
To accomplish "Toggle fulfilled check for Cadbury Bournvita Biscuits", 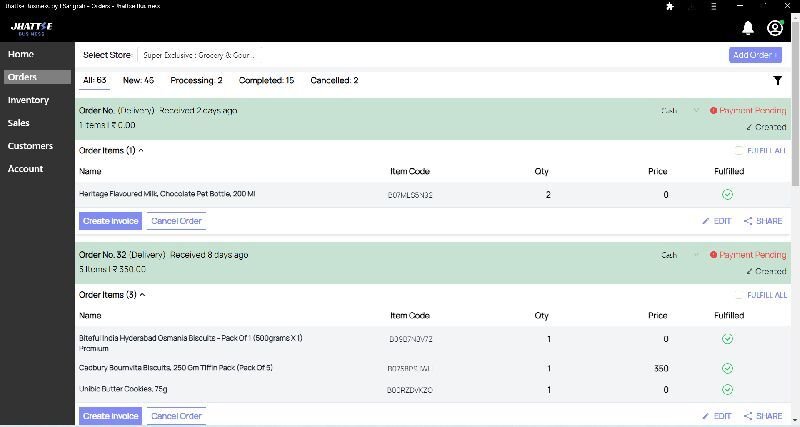I will tap(727, 368).
